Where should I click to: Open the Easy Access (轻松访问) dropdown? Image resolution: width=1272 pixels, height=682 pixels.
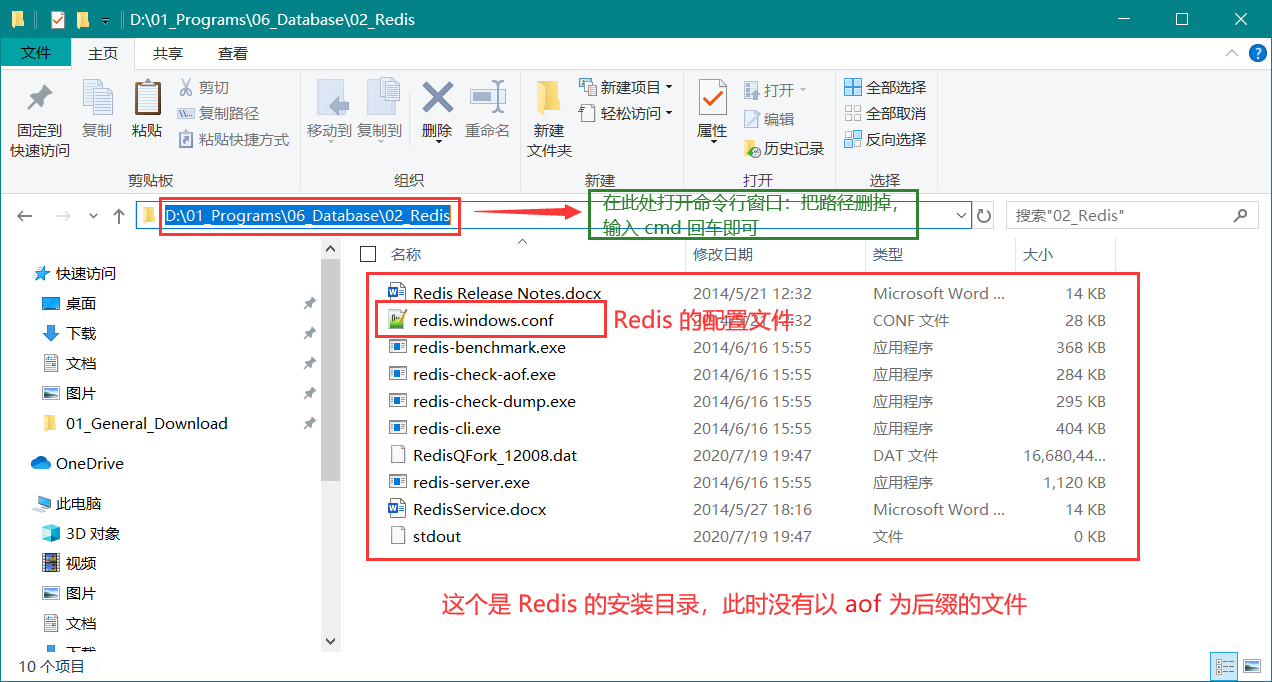[626, 114]
